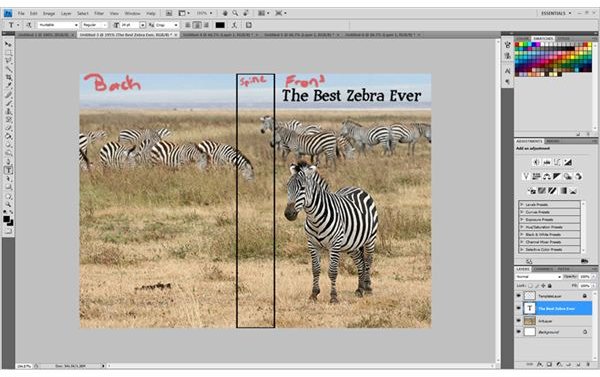
Task: Open the Essentials workspace switcher
Action: click(556, 13)
